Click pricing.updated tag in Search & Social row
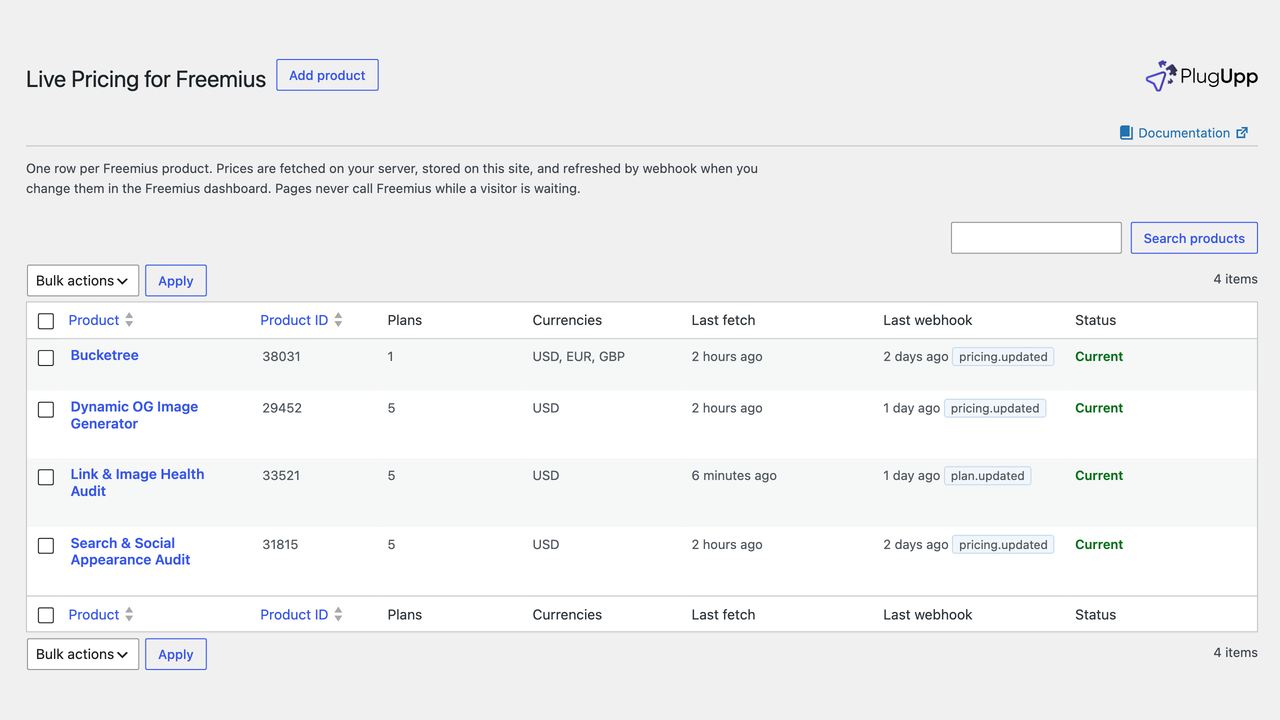This screenshot has height=720, width=1280. tap(1003, 545)
